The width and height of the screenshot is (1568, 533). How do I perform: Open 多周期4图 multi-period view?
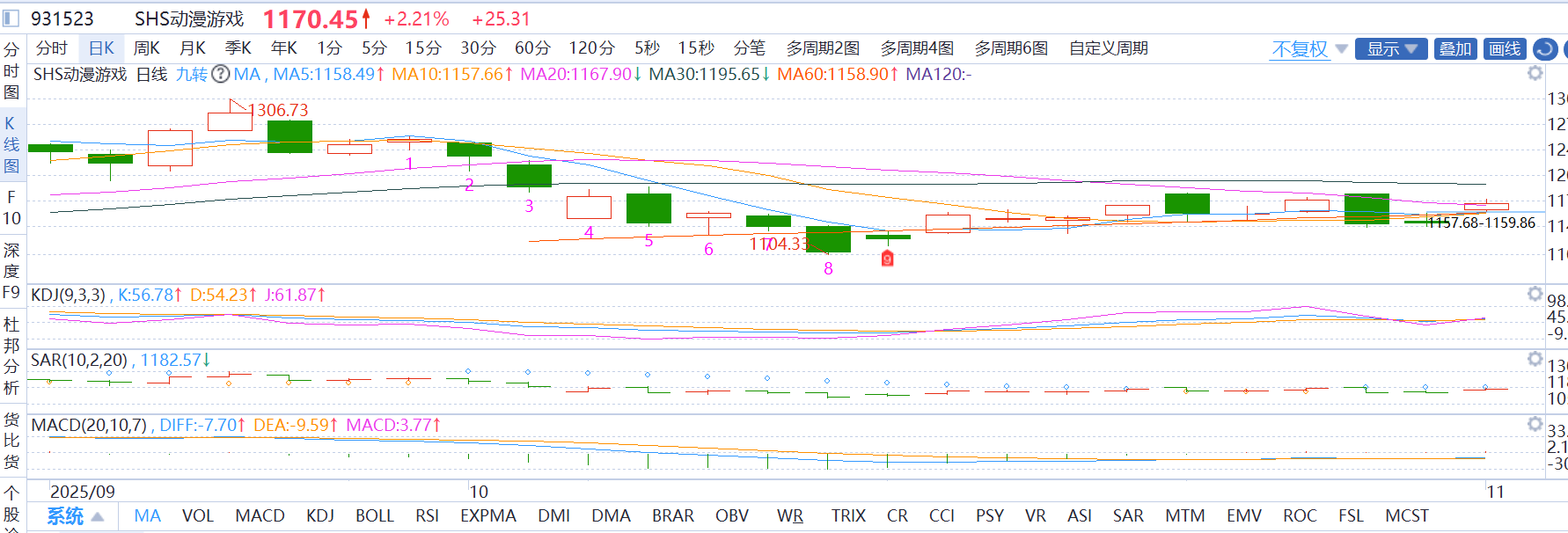click(917, 48)
